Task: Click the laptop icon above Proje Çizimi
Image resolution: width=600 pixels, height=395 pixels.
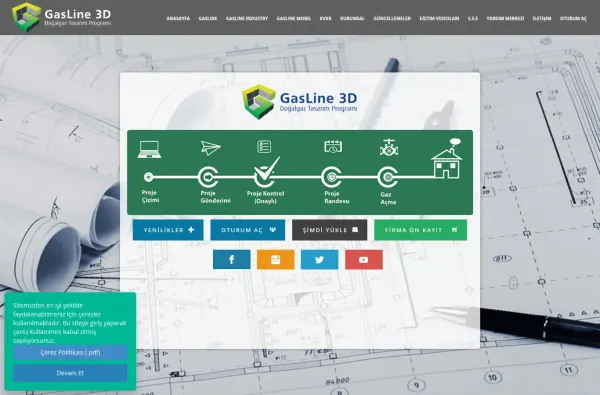Action: tap(149, 149)
